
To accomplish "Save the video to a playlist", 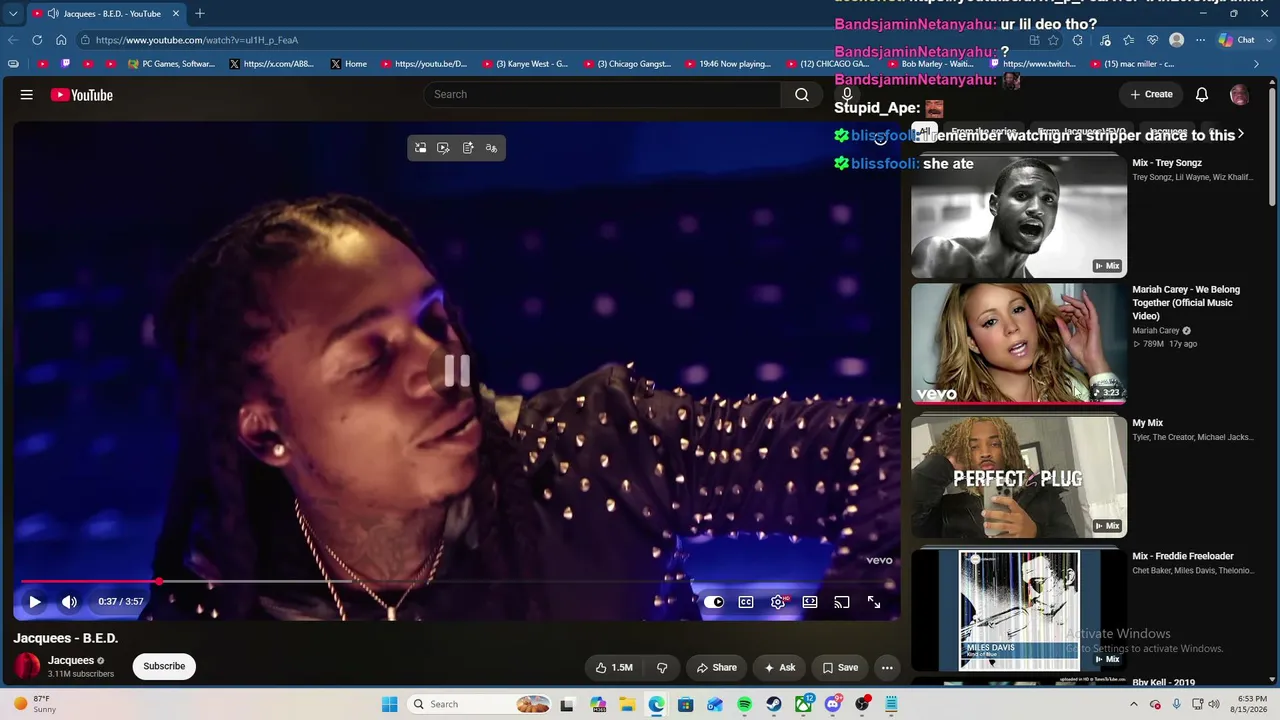I will coord(840,668).
